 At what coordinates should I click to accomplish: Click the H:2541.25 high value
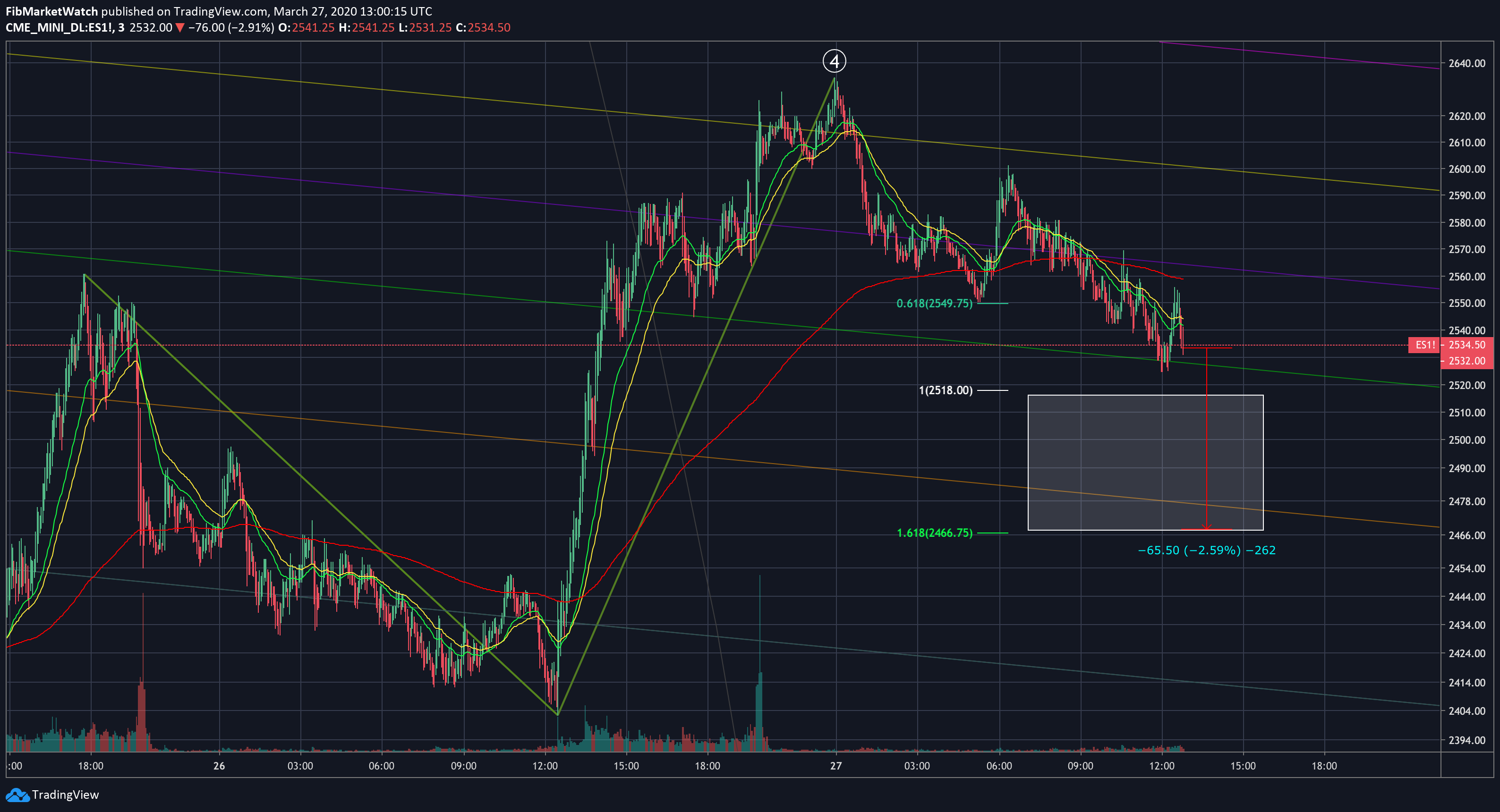[x=366, y=27]
